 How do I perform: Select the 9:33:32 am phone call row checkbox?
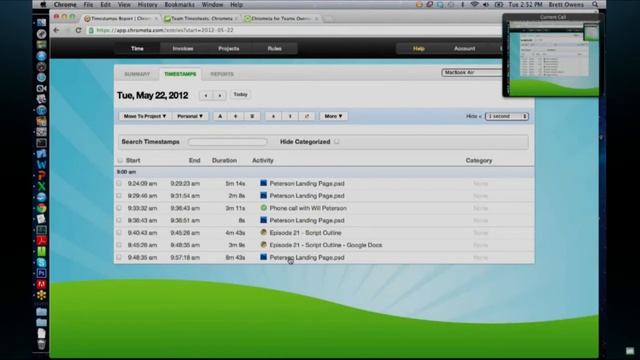119,208
